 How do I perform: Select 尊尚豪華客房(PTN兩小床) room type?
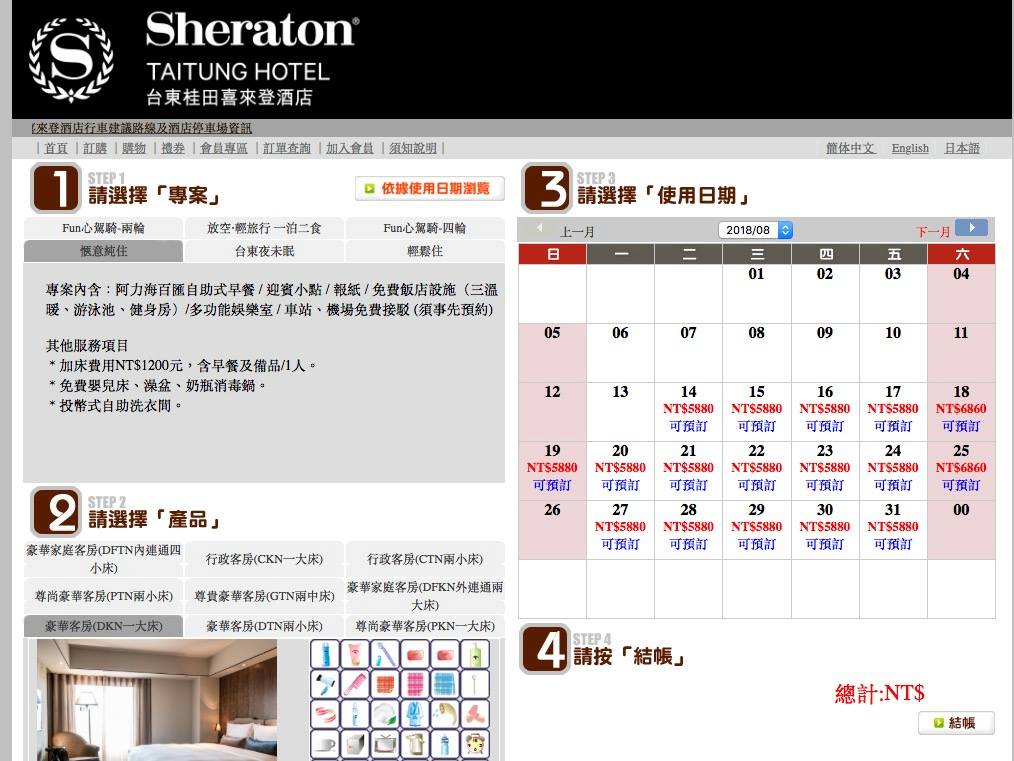(103, 596)
